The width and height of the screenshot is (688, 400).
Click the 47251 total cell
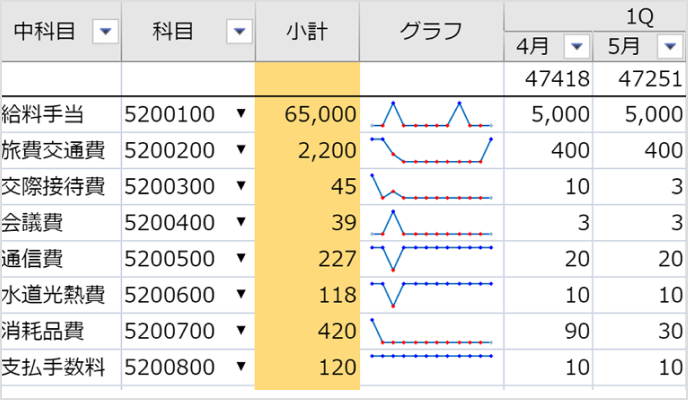click(640, 79)
